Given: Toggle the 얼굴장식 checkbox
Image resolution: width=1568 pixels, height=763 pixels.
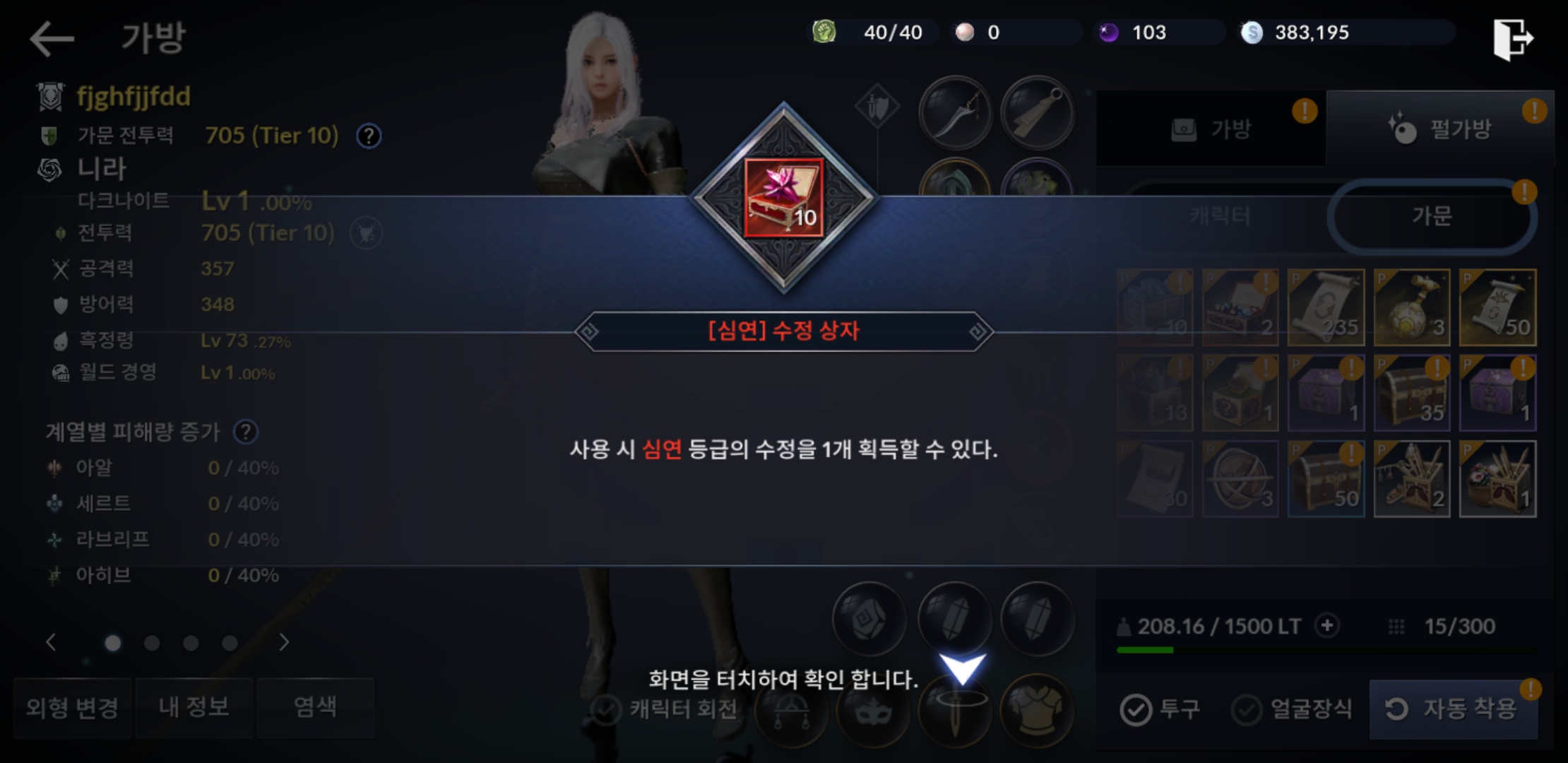Looking at the screenshot, I should 1247,709.
